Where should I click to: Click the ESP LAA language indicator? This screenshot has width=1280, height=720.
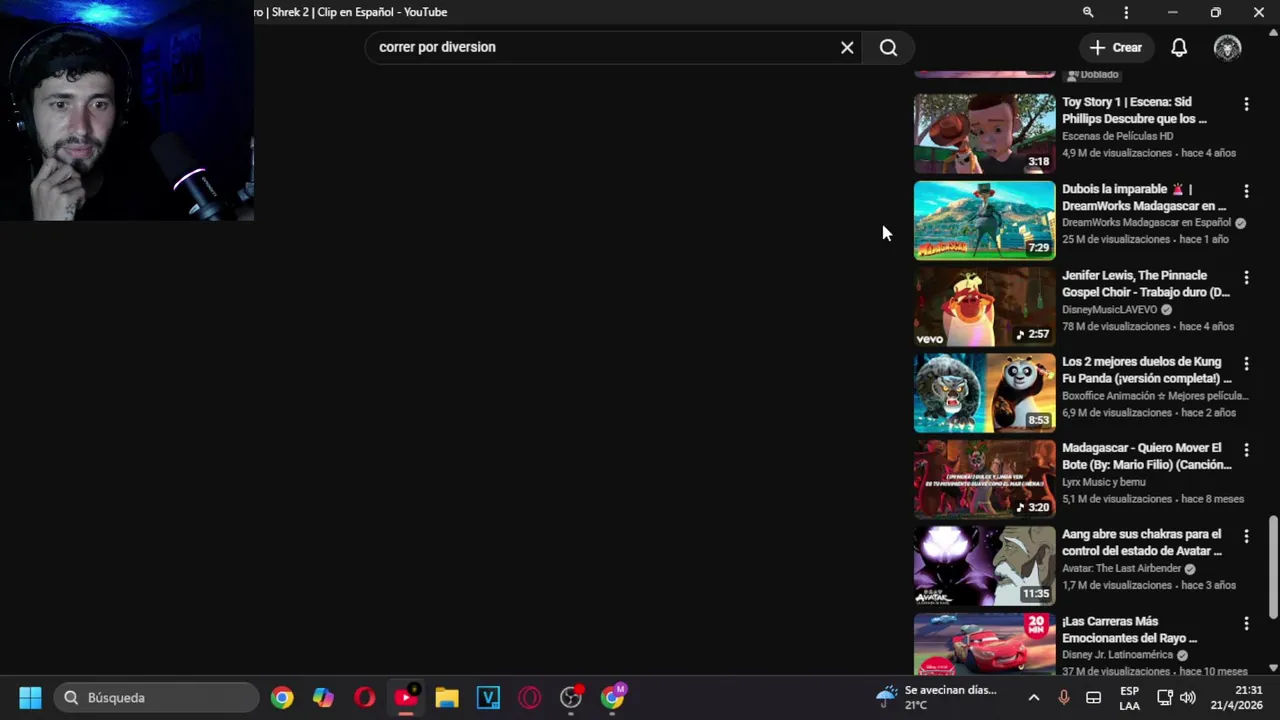pos(1129,698)
